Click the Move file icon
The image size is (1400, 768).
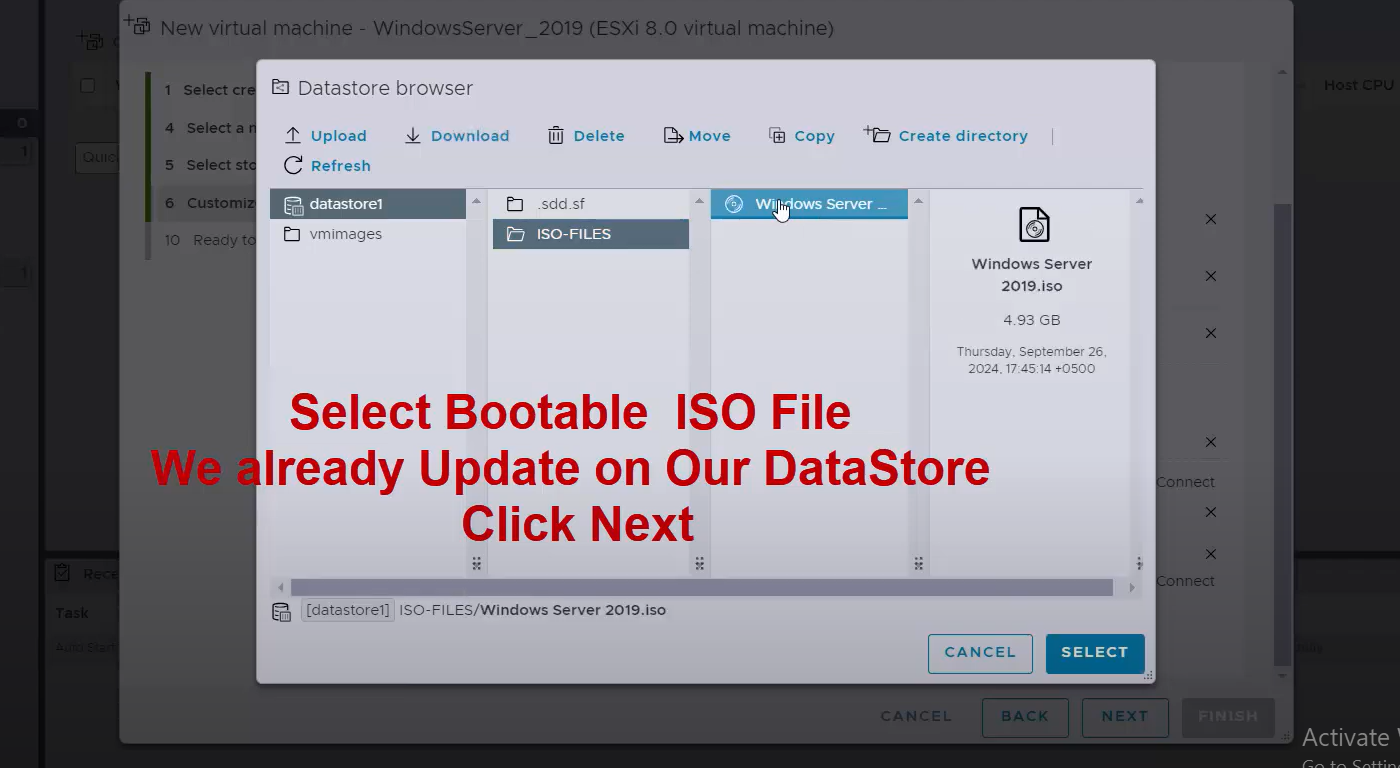673,136
